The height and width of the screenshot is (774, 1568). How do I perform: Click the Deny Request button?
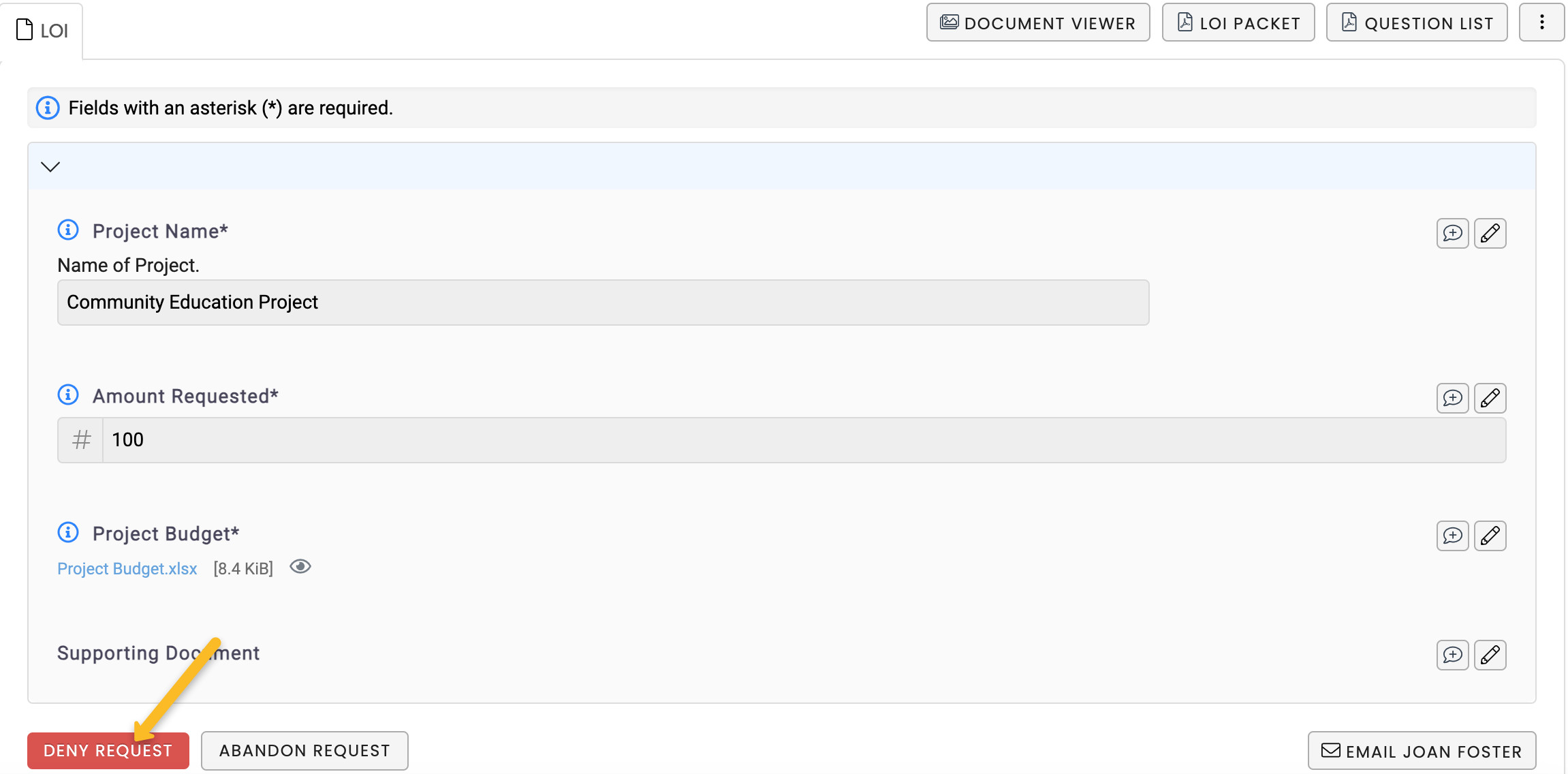click(x=108, y=751)
